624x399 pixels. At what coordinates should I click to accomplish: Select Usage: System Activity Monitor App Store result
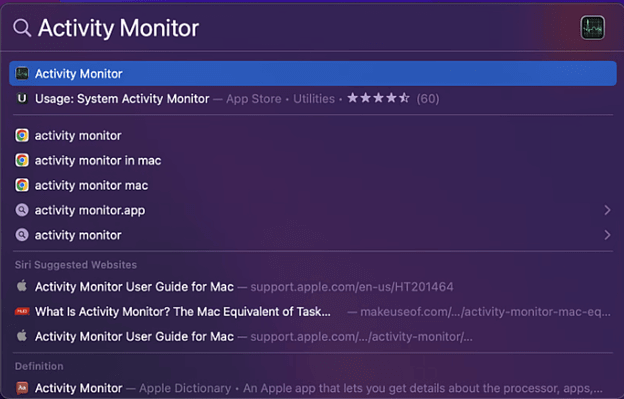[x=313, y=99]
